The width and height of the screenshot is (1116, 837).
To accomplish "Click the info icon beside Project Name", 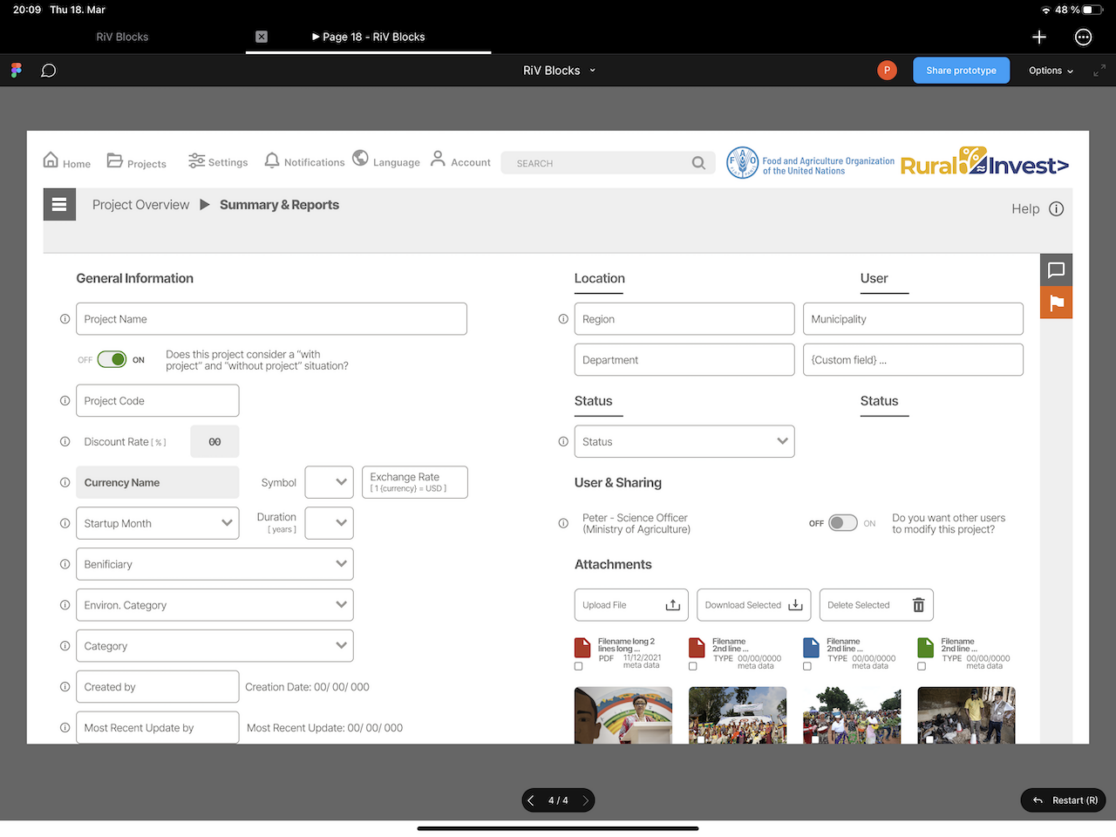I will pos(65,319).
